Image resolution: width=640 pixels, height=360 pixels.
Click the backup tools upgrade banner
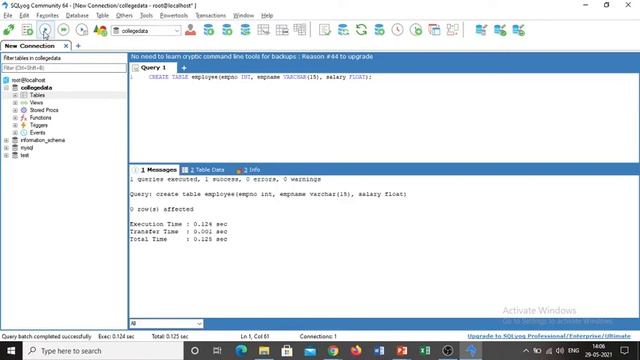point(252,57)
